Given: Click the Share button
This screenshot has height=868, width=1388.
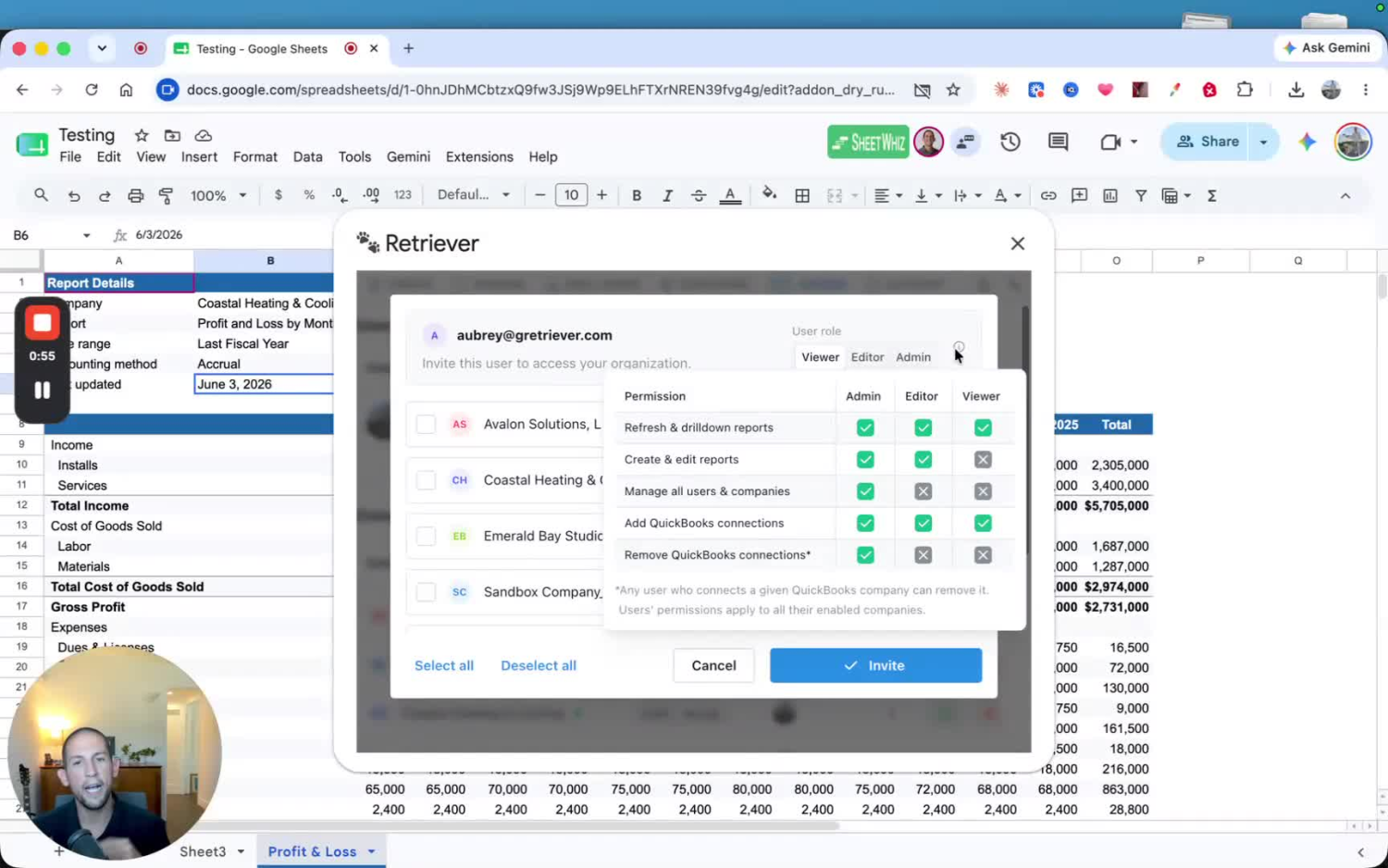Looking at the screenshot, I should 1207,142.
